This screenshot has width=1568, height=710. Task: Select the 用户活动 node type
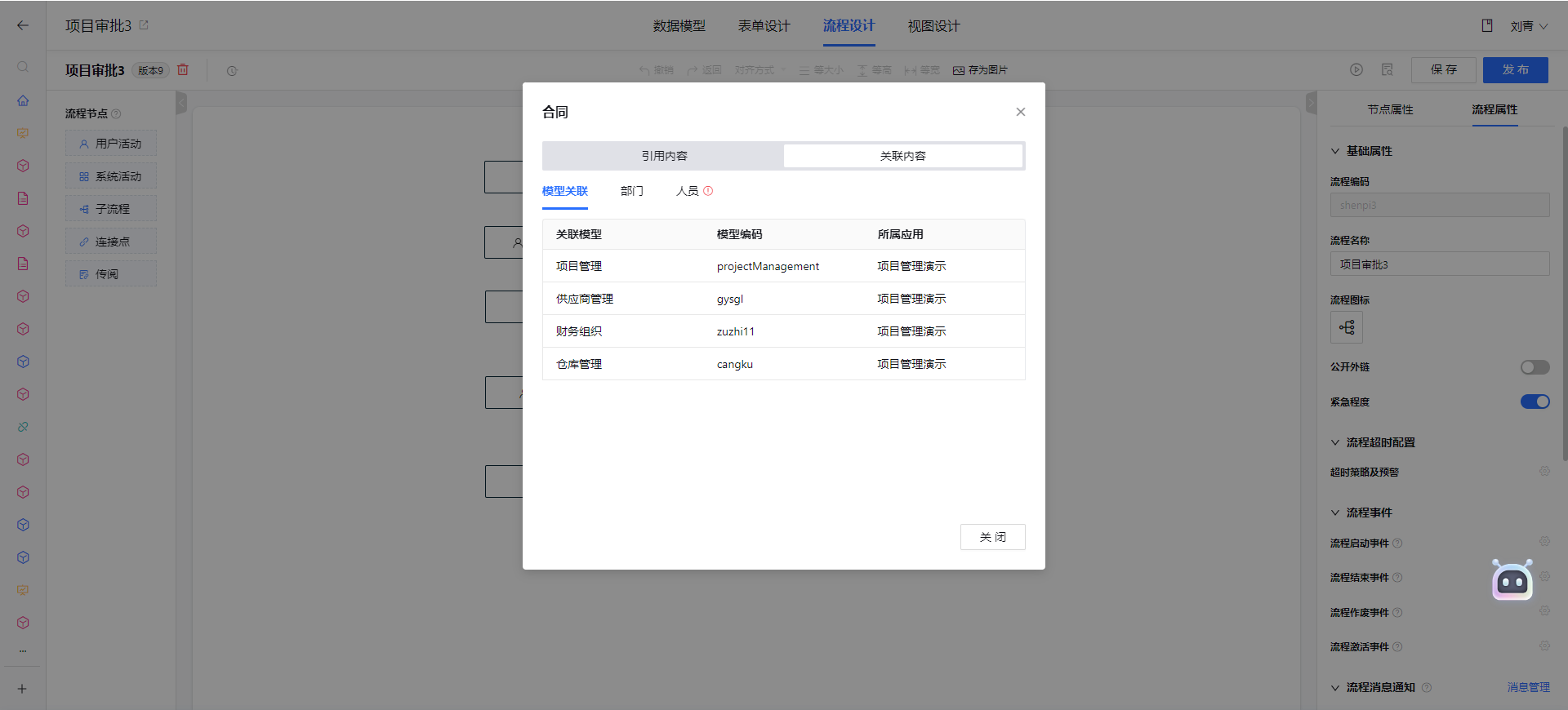tap(111, 144)
